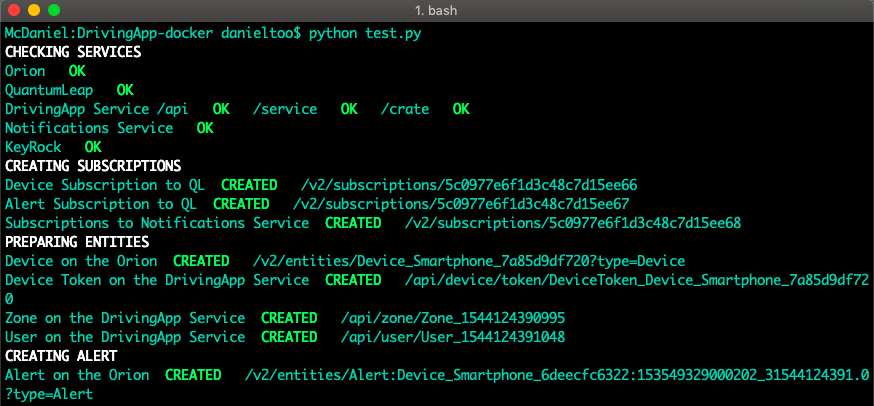Click the OK status beside KeyRock
Screen dimensions: 874x406
(x=93, y=147)
